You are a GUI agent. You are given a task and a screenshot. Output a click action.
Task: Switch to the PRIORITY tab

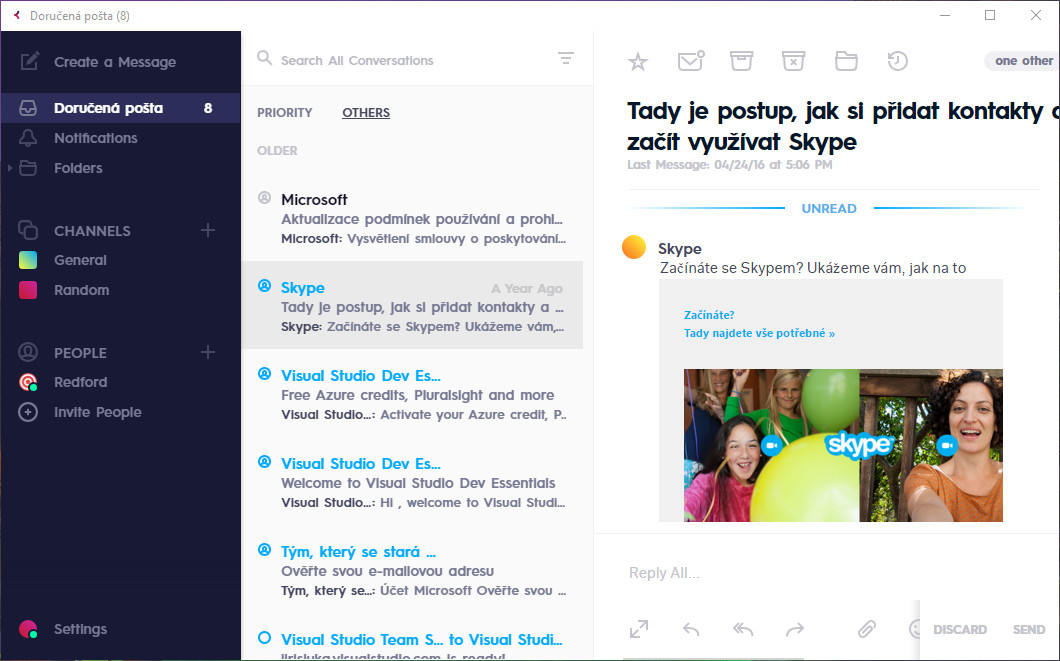[285, 113]
